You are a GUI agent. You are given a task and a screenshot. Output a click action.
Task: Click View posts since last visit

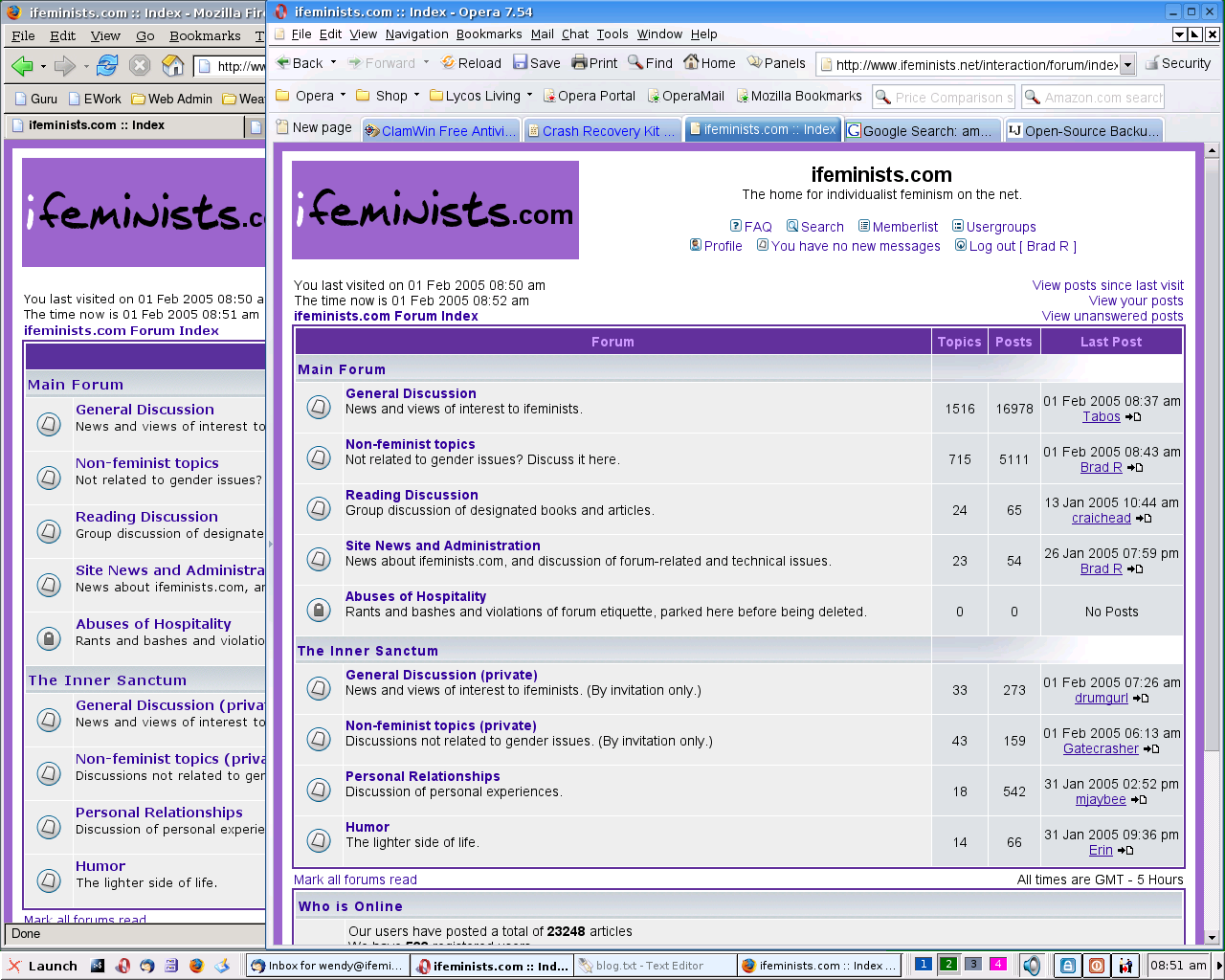tap(1108, 285)
